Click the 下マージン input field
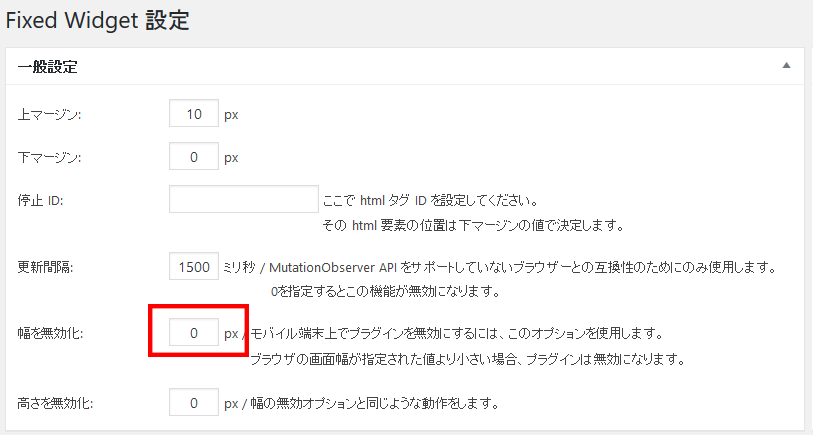Viewport: 813px width, 435px height. [x=194, y=157]
